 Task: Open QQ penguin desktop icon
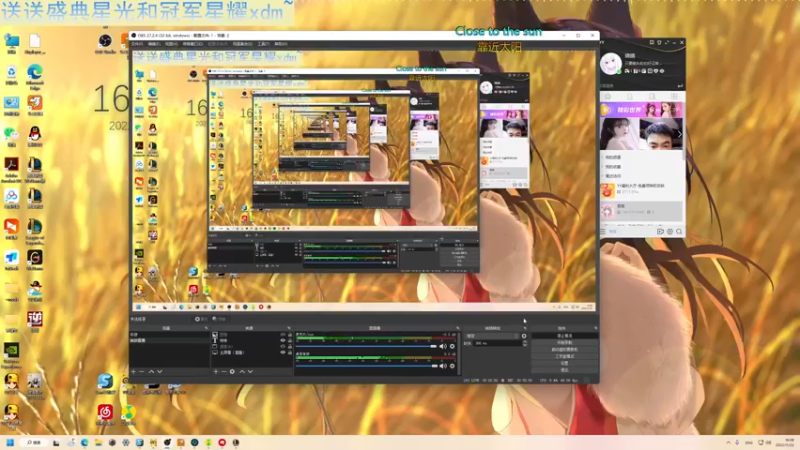[35, 136]
